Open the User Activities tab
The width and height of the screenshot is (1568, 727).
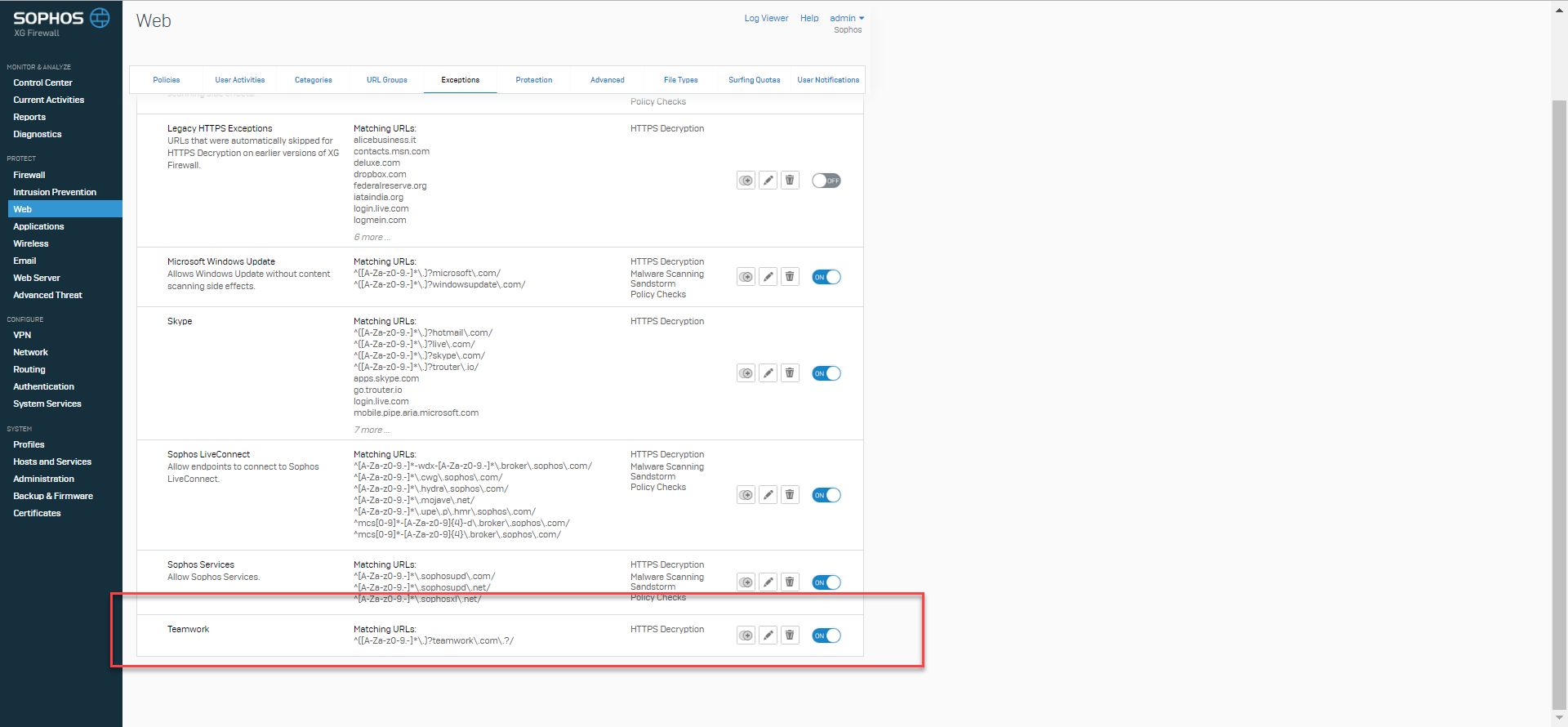click(240, 80)
